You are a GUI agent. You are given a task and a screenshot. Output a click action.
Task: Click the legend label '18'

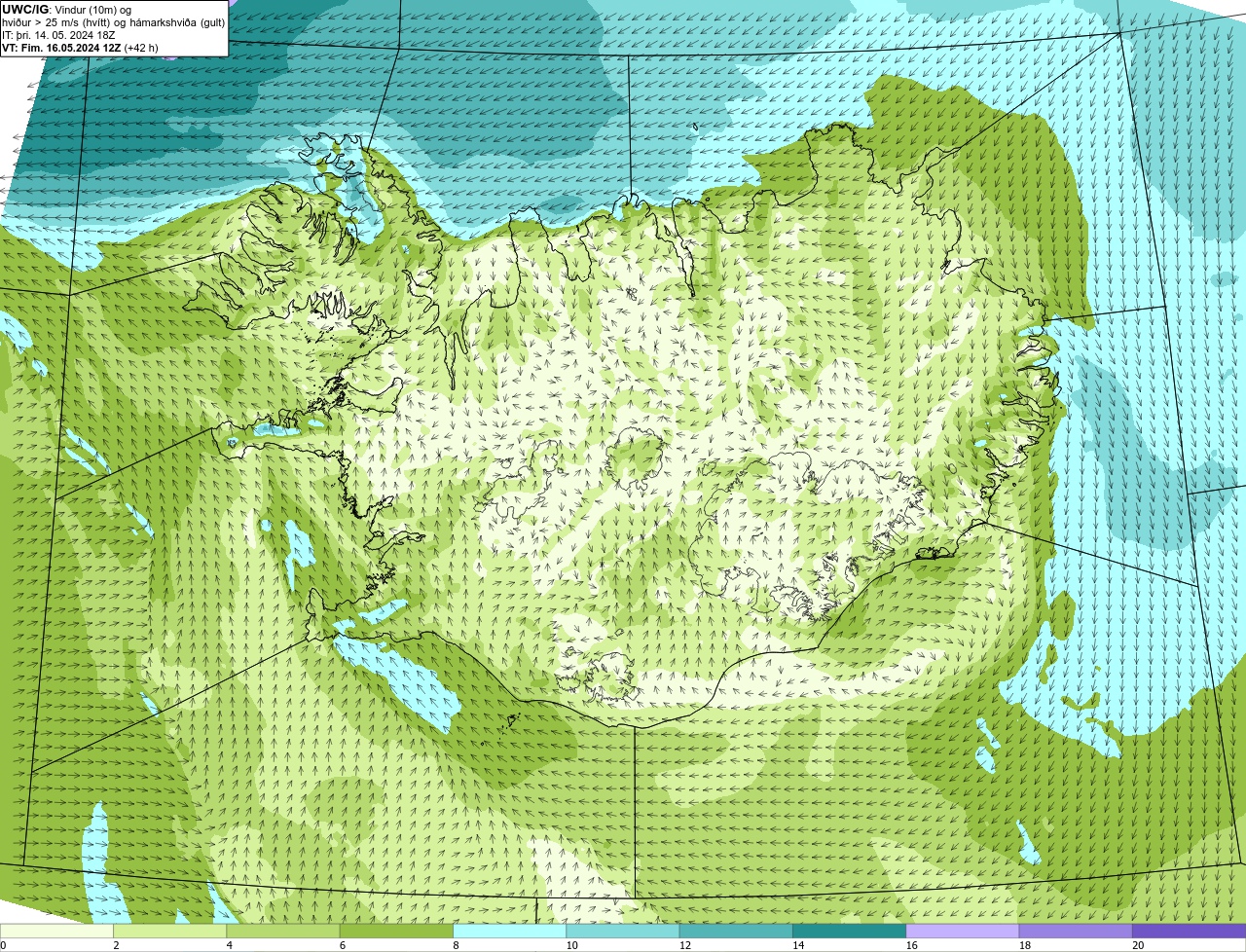click(x=1024, y=945)
